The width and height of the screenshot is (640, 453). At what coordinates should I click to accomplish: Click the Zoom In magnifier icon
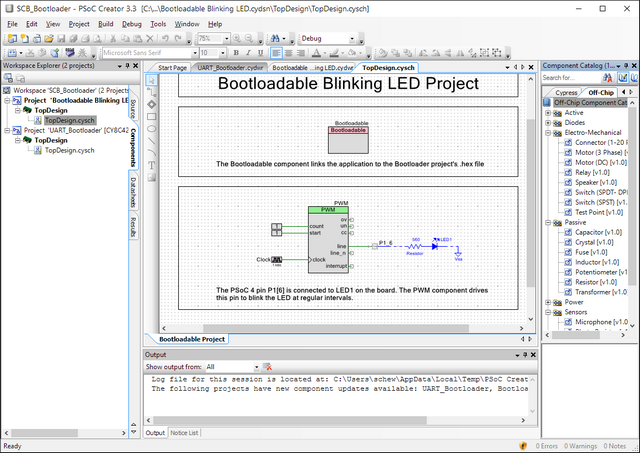(x=236, y=39)
